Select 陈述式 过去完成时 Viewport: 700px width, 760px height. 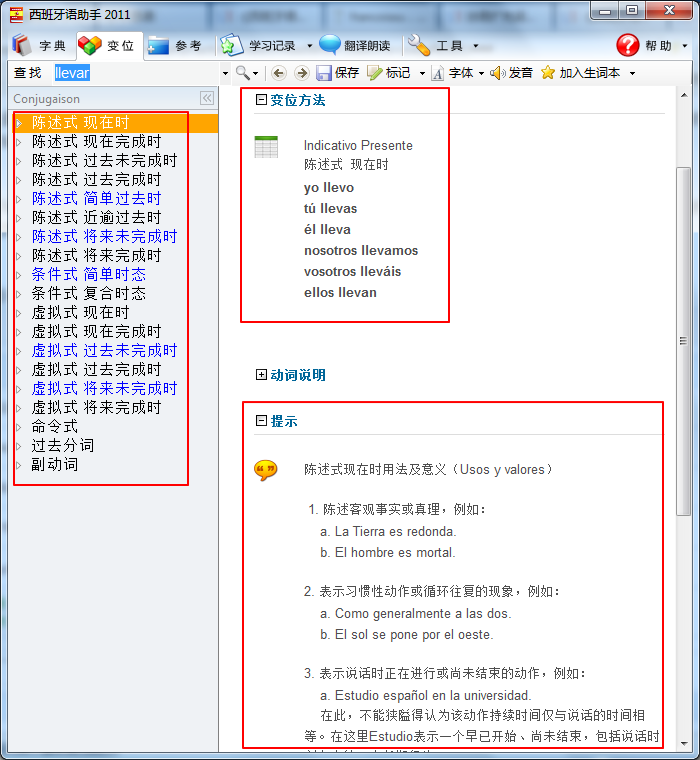tap(97, 179)
